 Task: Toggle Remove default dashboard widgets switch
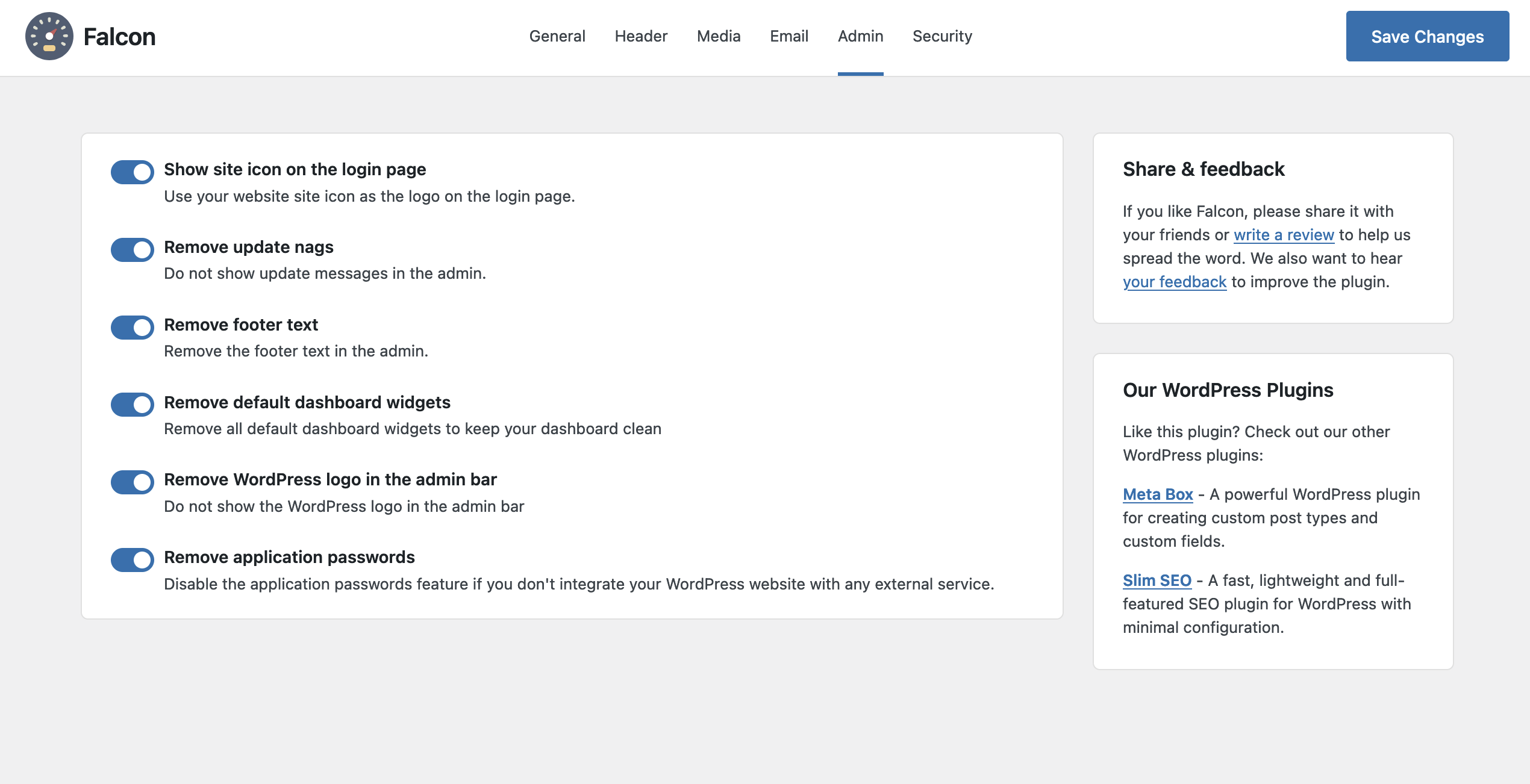[132, 405]
